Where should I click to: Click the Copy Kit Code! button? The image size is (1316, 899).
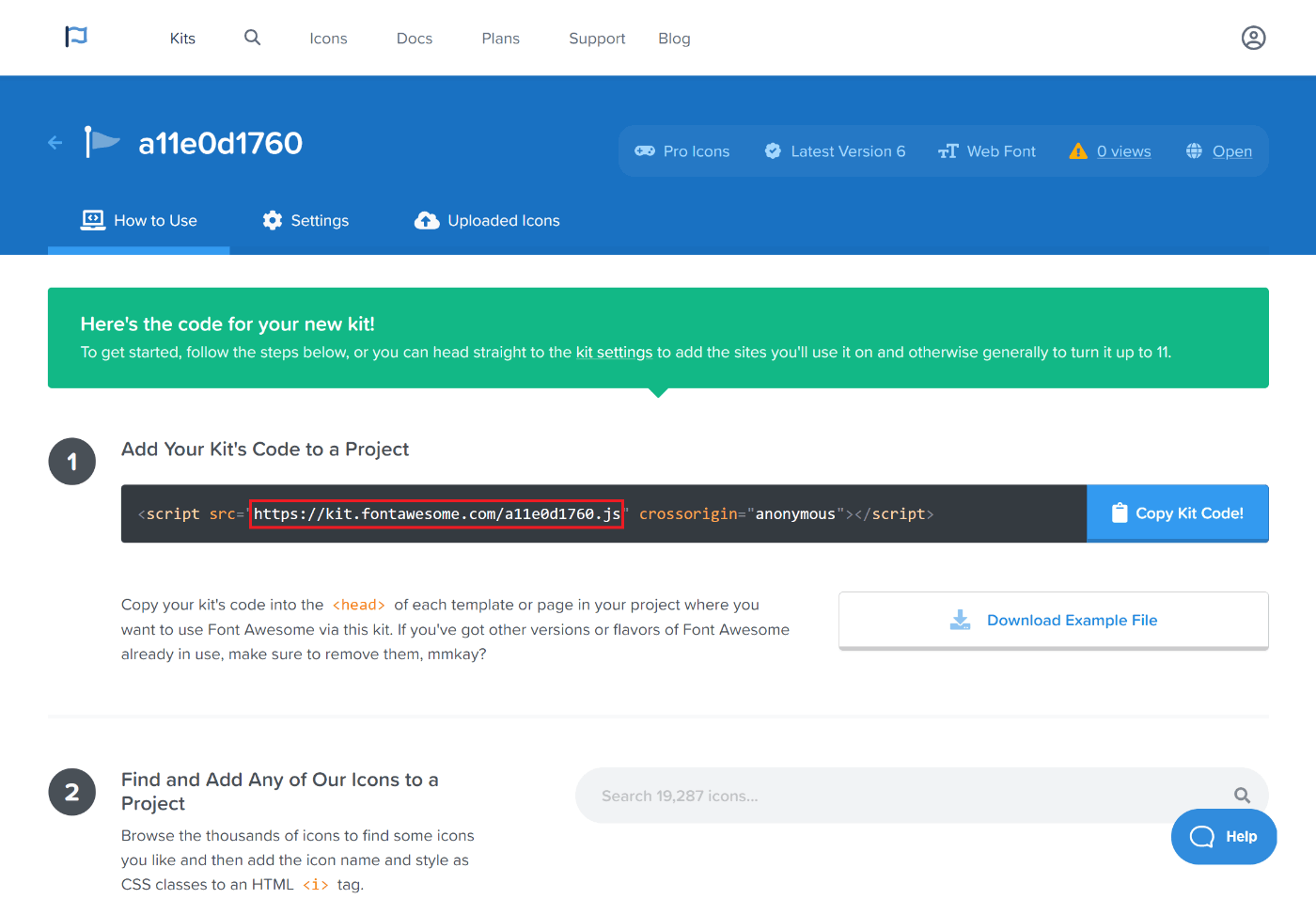point(1178,513)
